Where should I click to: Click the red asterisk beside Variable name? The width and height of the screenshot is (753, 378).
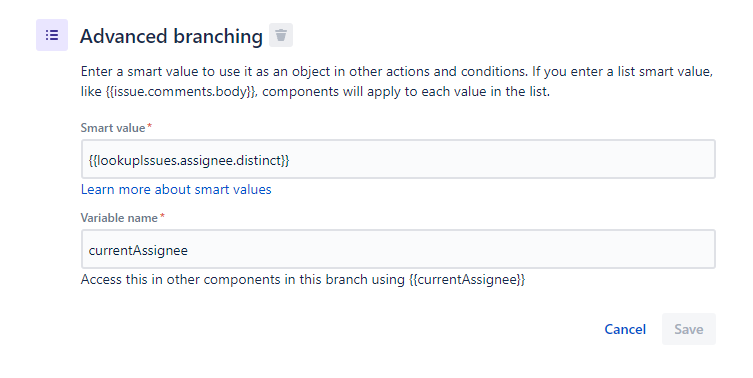(x=162, y=216)
